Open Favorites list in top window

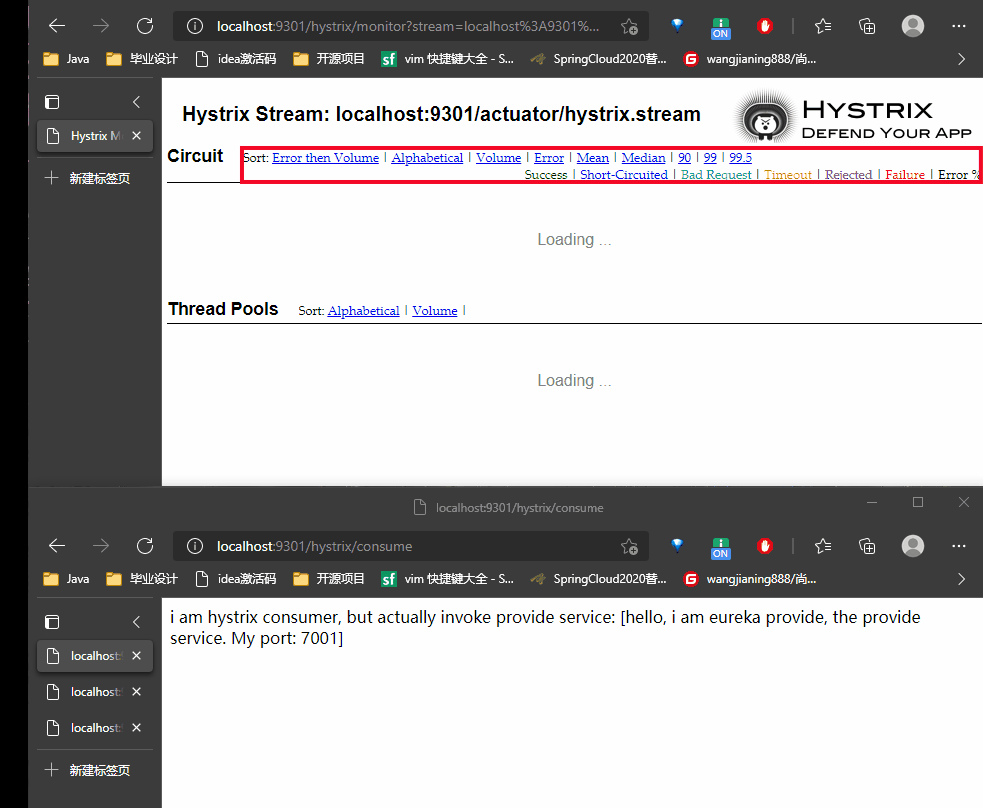tap(823, 26)
